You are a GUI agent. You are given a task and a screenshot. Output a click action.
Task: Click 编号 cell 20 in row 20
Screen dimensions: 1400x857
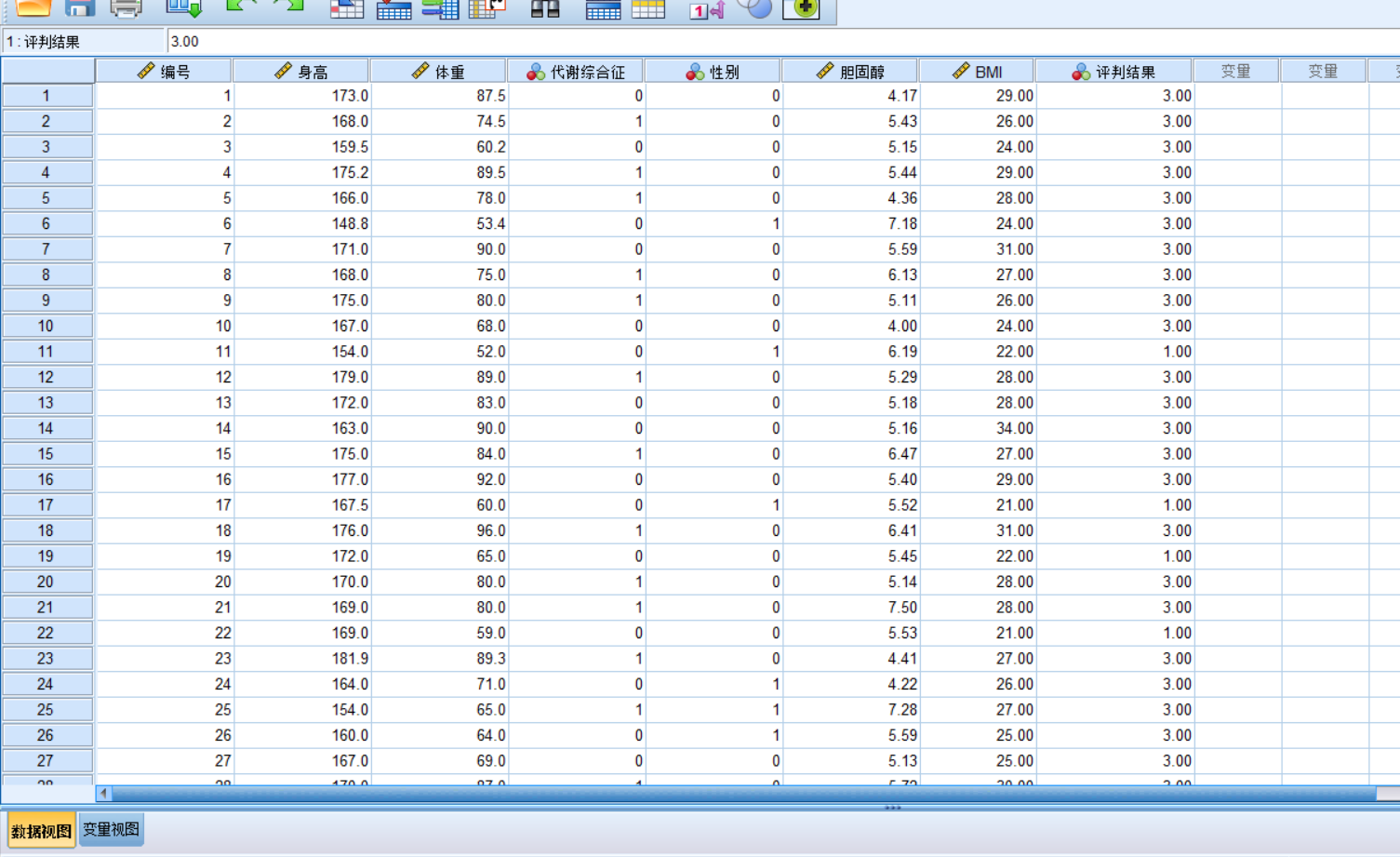click(165, 582)
